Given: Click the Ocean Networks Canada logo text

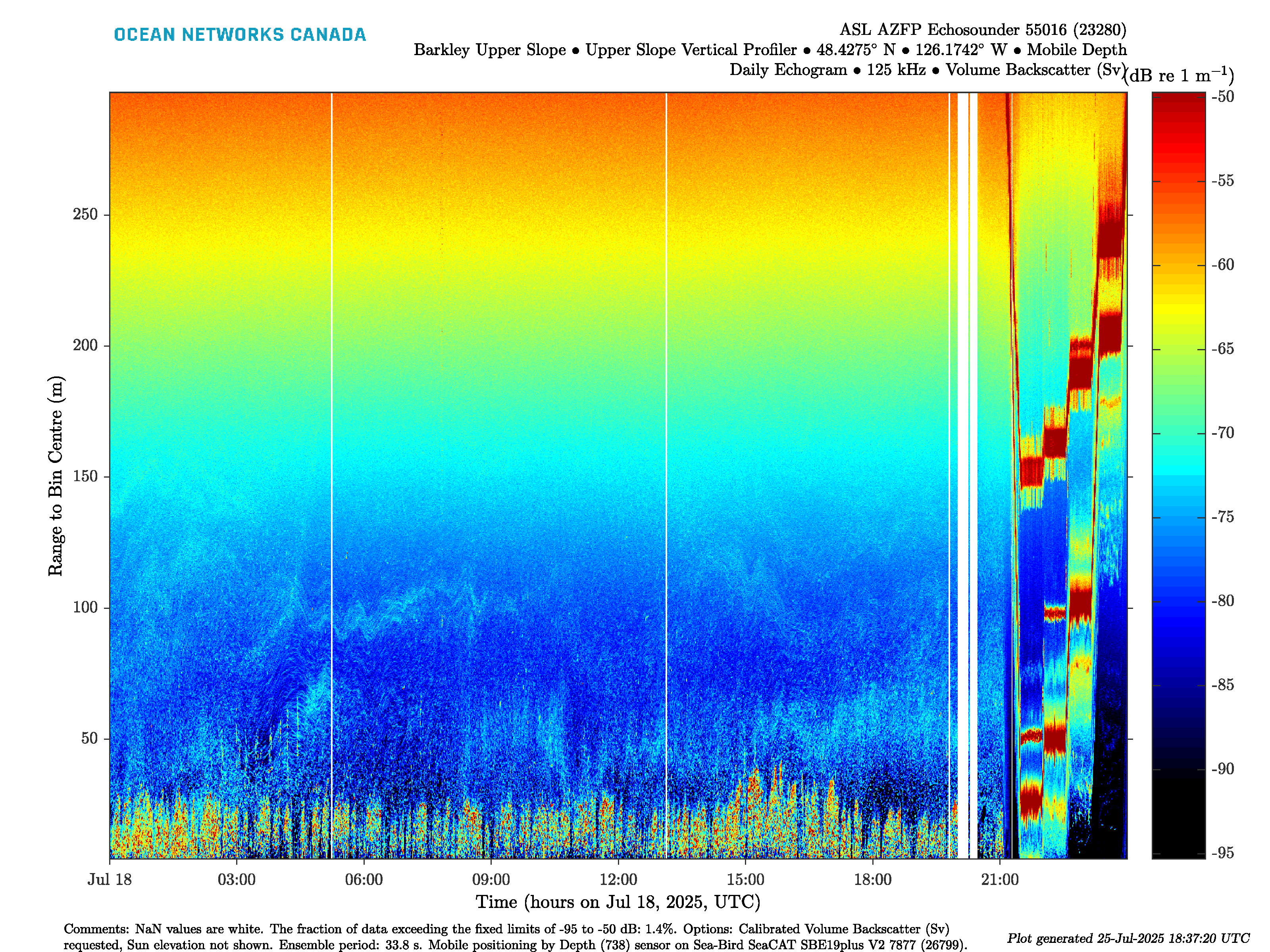Looking at the screenshot, I should [x=240, y=35].
